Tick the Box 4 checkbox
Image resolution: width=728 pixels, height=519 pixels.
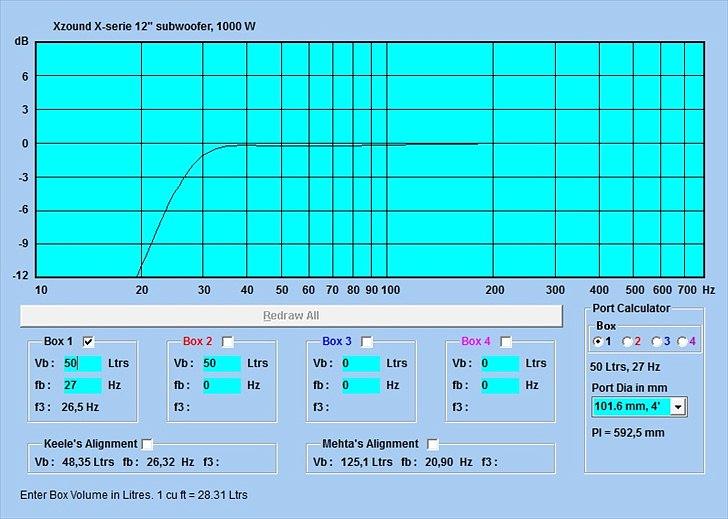[506, 342]
